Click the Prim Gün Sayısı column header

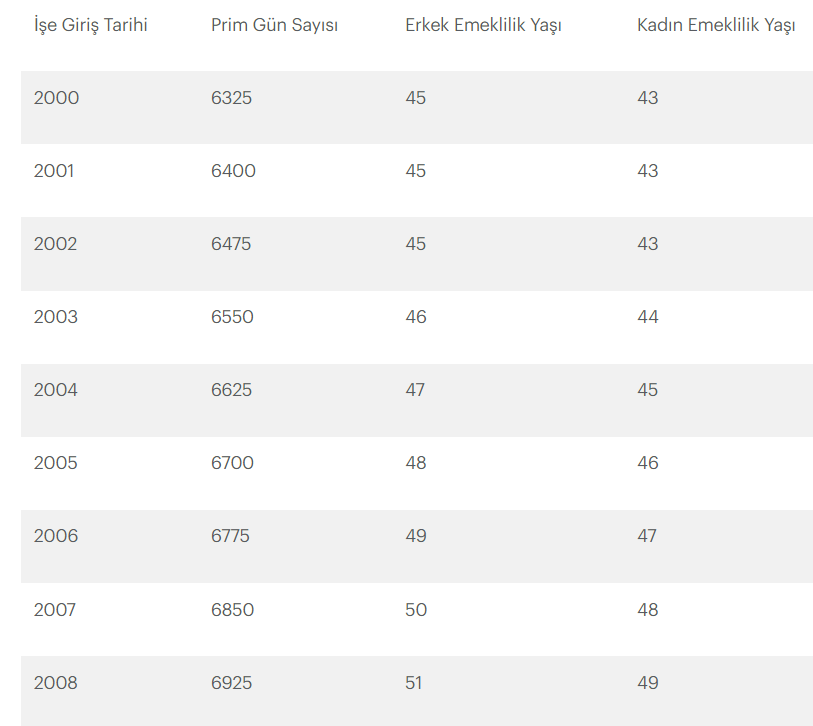[274, 25]
